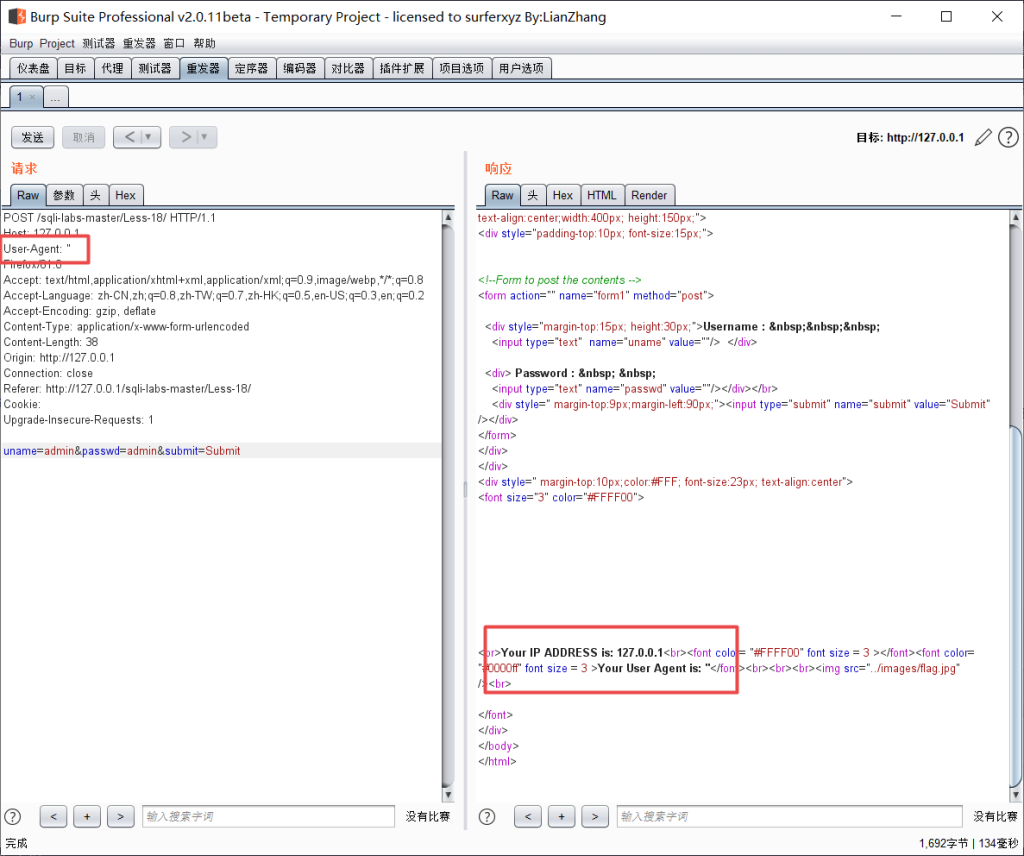Open the 窗口 menu
Viewport: 1024px width, 856px height.
(x=174, y=44)
